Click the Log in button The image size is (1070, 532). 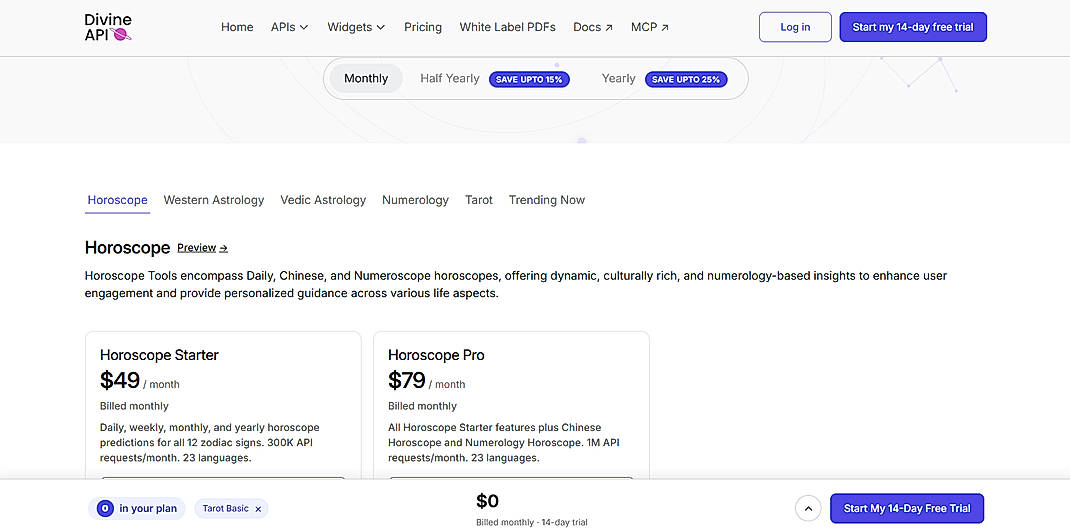[795, 27]
